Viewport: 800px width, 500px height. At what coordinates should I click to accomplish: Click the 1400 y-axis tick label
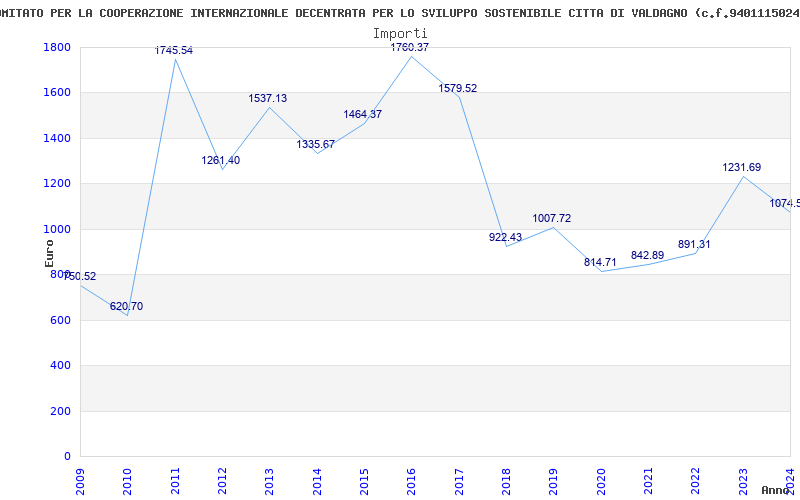pos(57,138)
